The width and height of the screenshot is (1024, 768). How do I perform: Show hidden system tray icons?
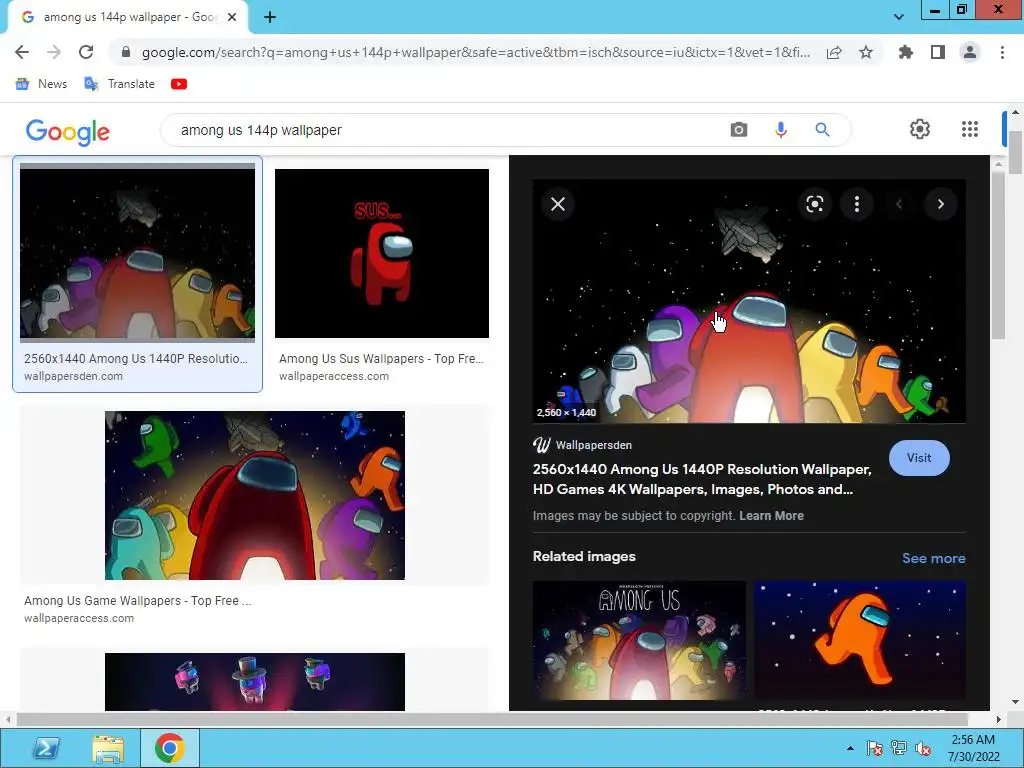tap(850, 748)
